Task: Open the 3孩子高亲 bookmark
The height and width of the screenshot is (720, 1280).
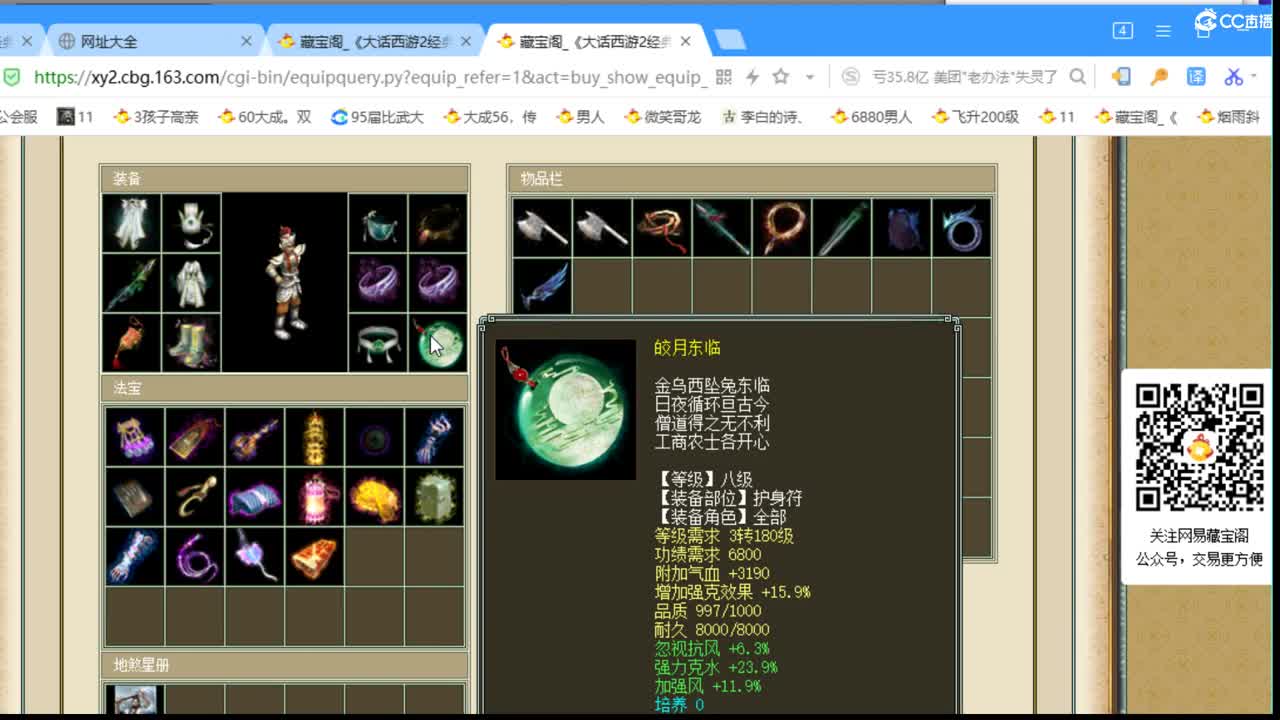Action: [x=156, y=117]
